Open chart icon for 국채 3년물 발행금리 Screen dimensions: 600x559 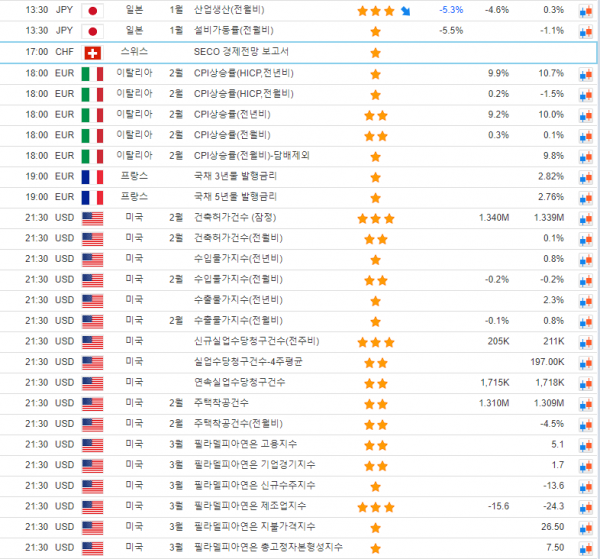pos(585,176)
